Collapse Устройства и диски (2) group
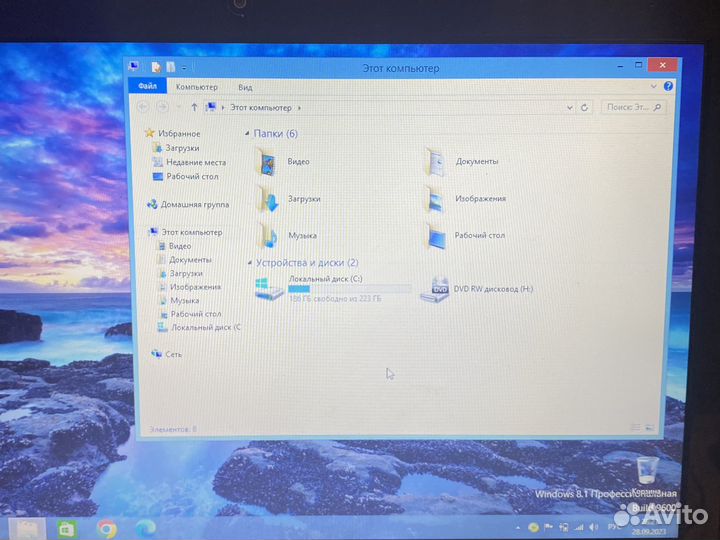 249,263
